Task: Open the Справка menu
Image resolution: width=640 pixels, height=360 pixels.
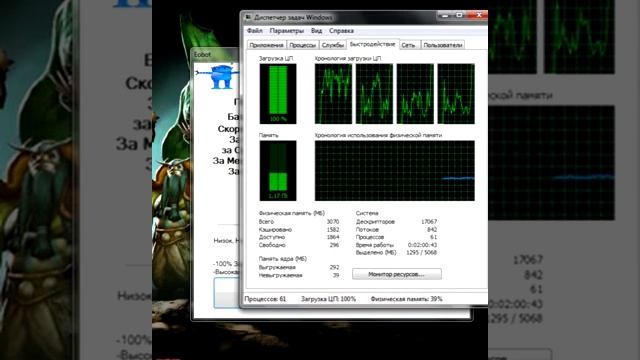Action: click(341, 31)
